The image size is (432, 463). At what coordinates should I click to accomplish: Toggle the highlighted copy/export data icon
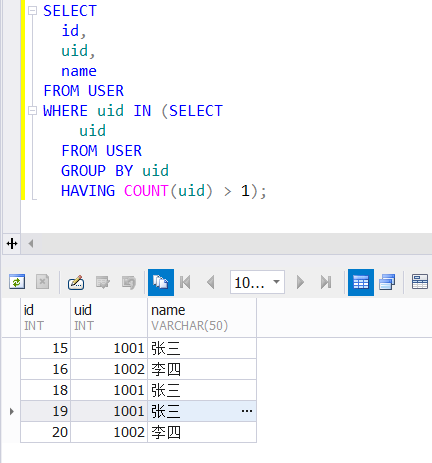tap(161, 282)
